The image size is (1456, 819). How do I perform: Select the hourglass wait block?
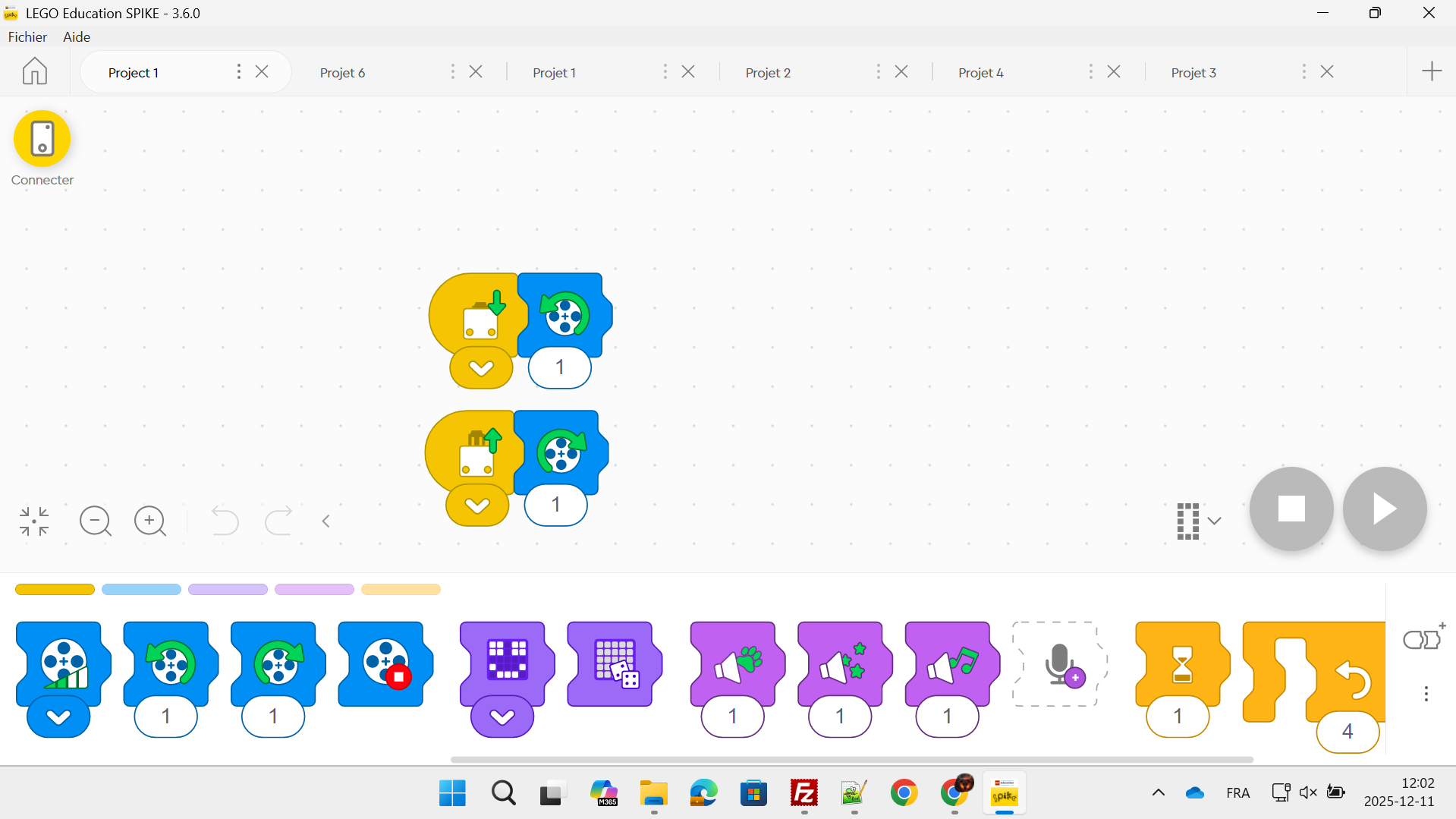pos(1181,662)
